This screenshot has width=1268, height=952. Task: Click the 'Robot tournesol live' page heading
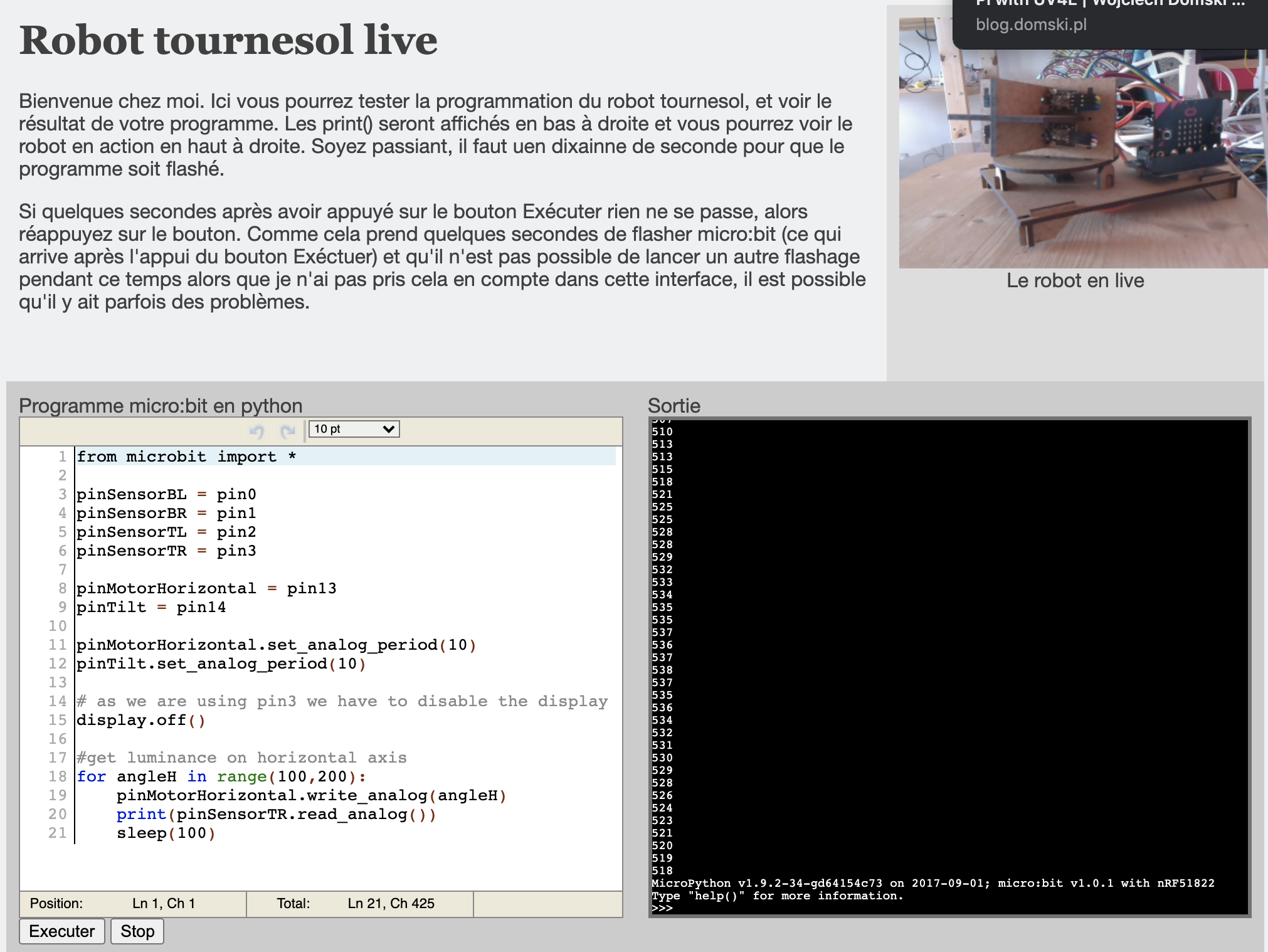tap(228, 40)
